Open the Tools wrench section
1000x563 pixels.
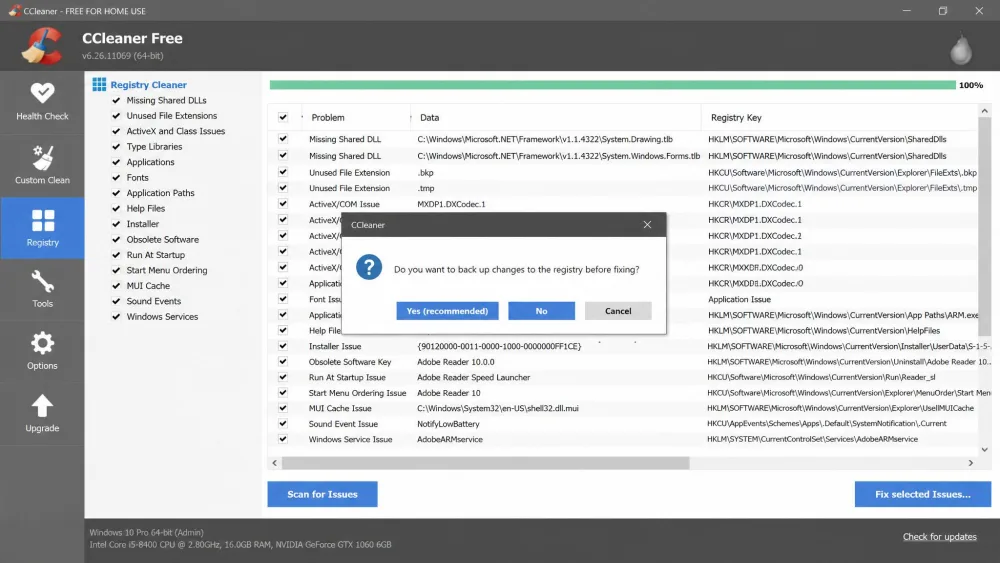click(42, 289)
